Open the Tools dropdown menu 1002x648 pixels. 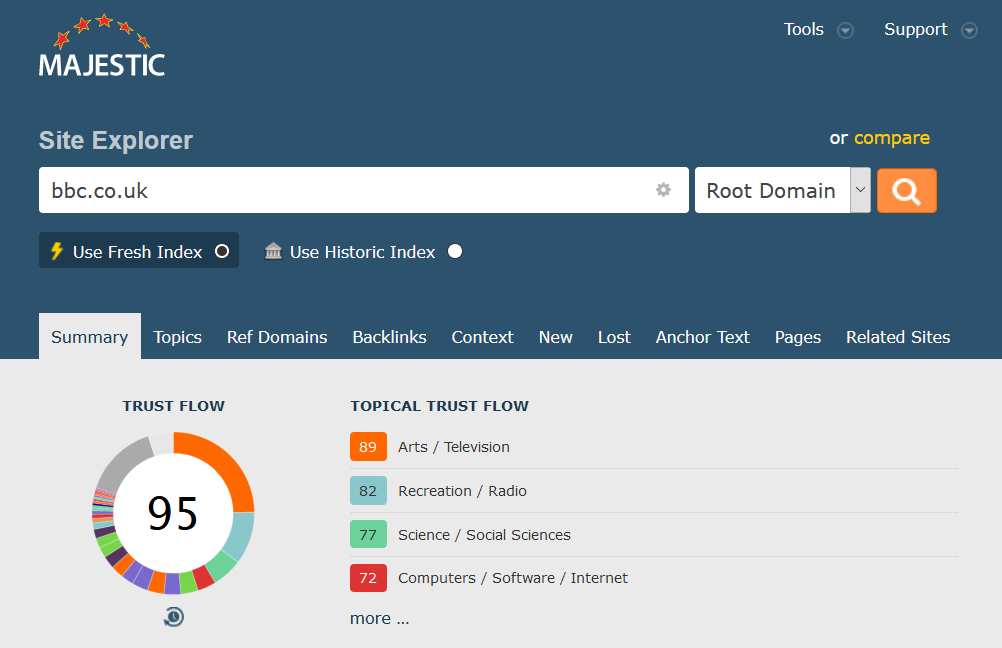pyautogui.click(x=818, y=29)
